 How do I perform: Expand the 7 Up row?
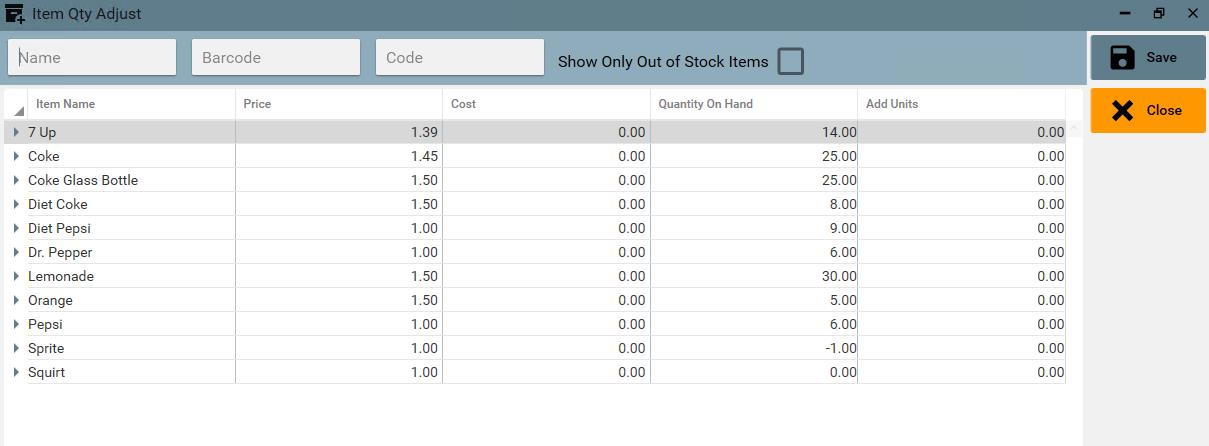click(16, 132)
